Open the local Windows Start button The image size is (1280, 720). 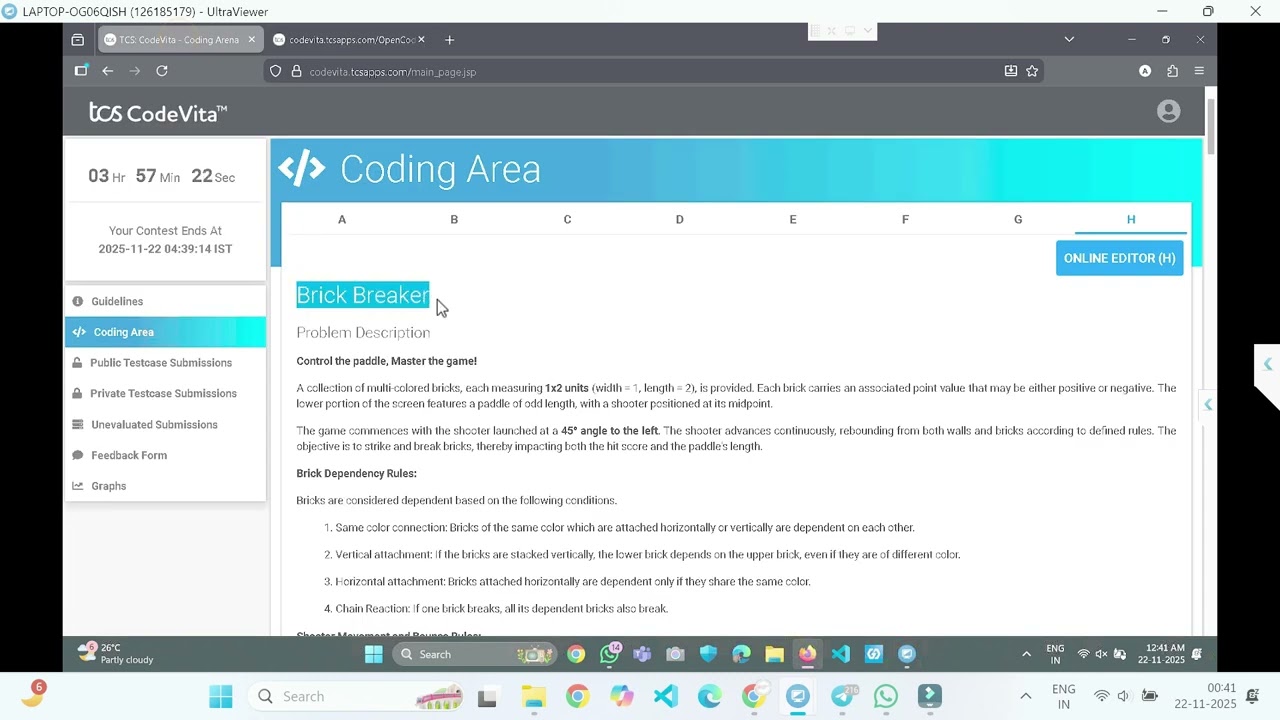pos(221,696)
